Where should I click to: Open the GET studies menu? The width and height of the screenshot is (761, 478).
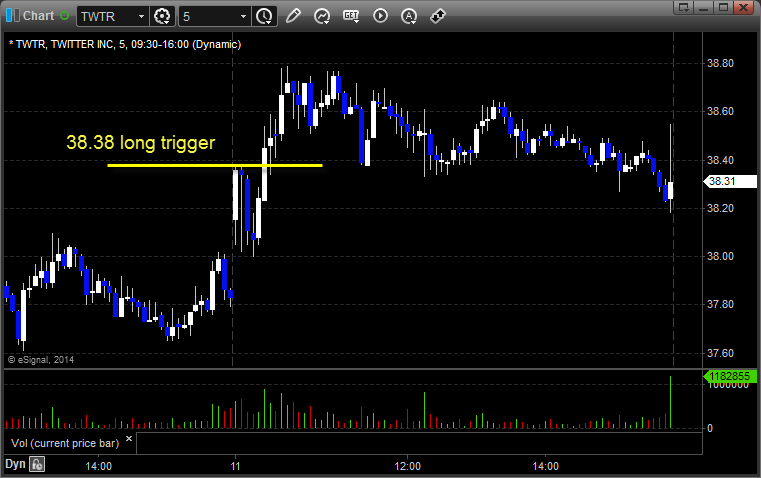[351, 16]
